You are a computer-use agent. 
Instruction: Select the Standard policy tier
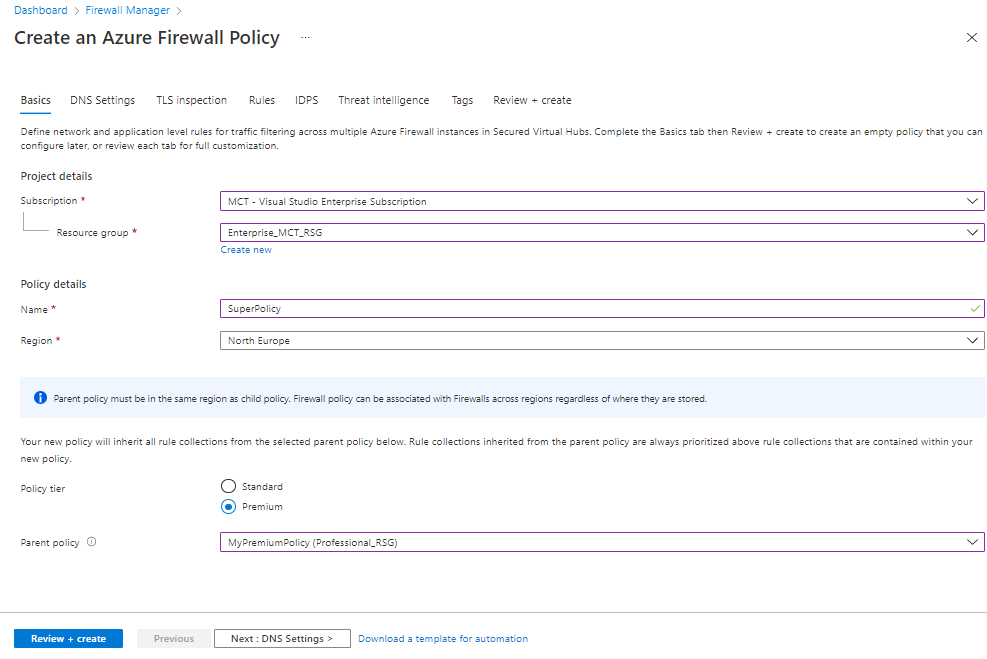pos(228,487)
